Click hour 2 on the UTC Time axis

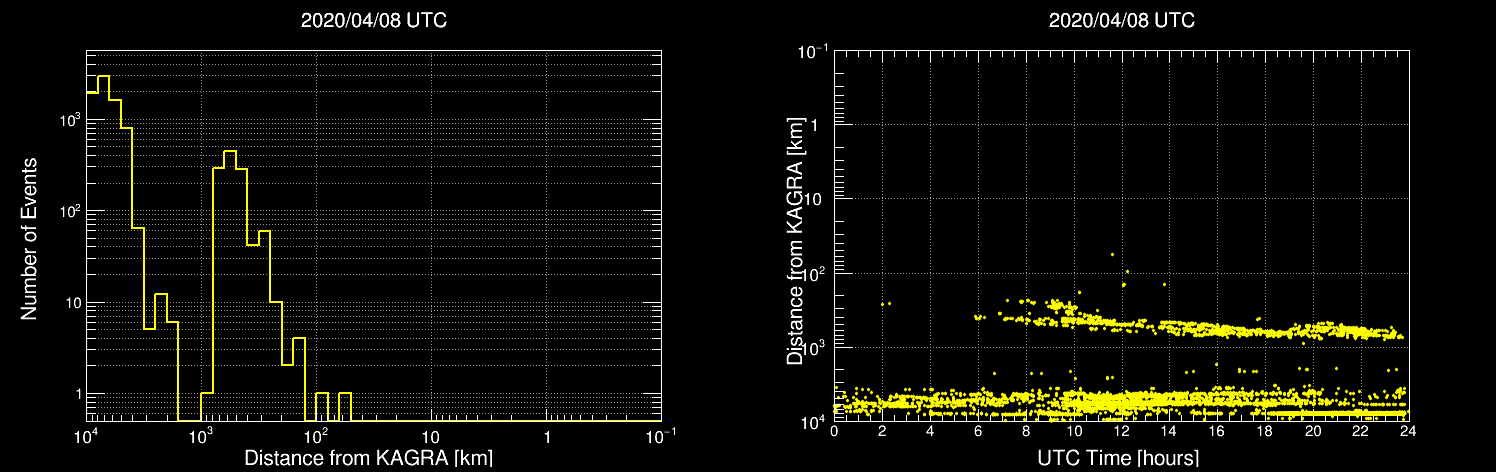(882, 431)
